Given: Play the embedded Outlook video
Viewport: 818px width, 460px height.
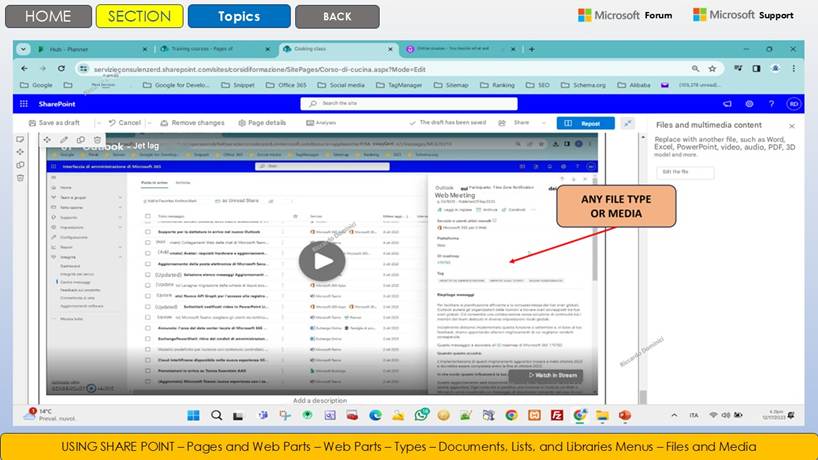Looking at the screenshot, I should click(322, 261).
